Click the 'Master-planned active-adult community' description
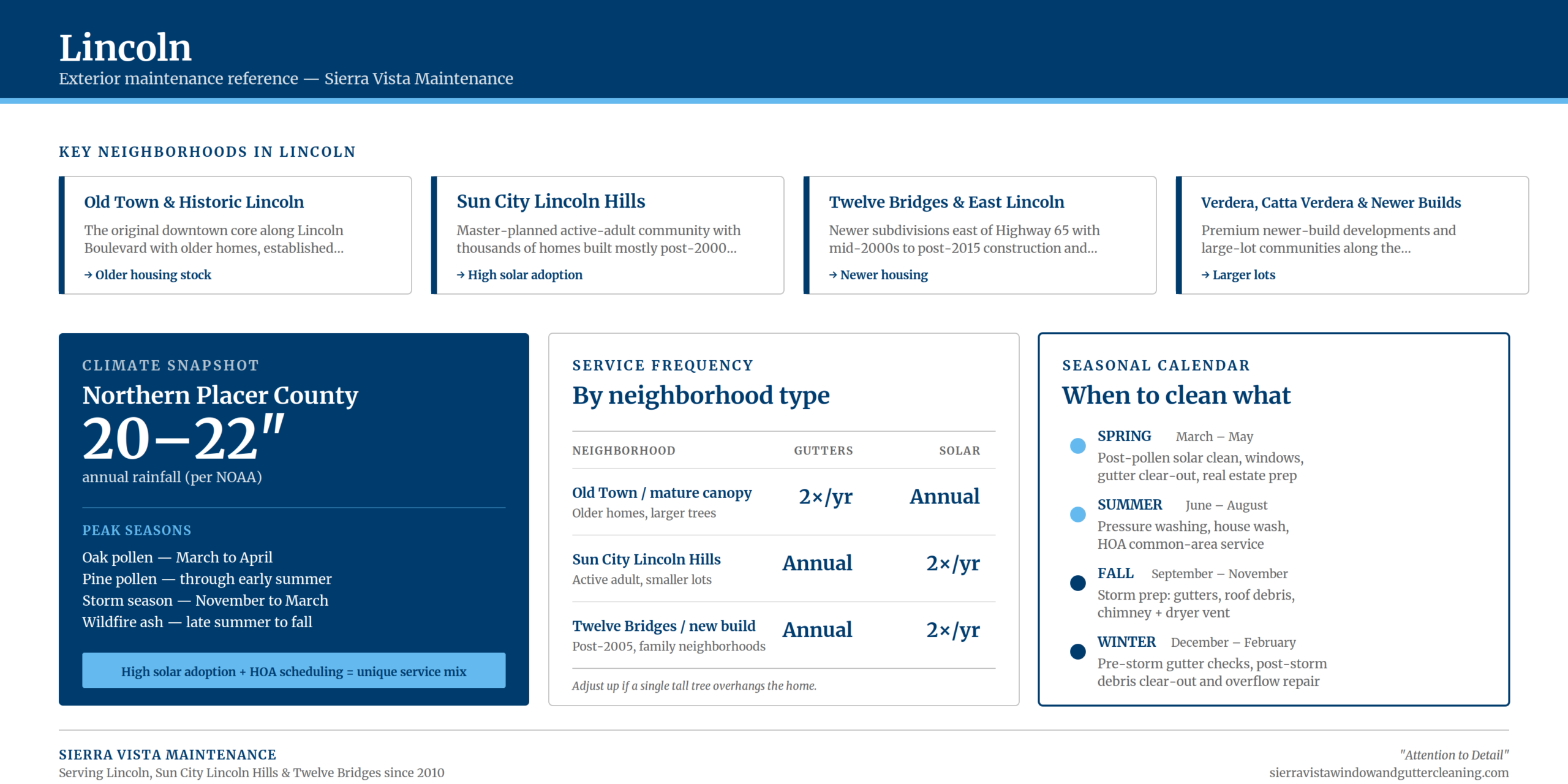1568x784 pixels. 598,239
